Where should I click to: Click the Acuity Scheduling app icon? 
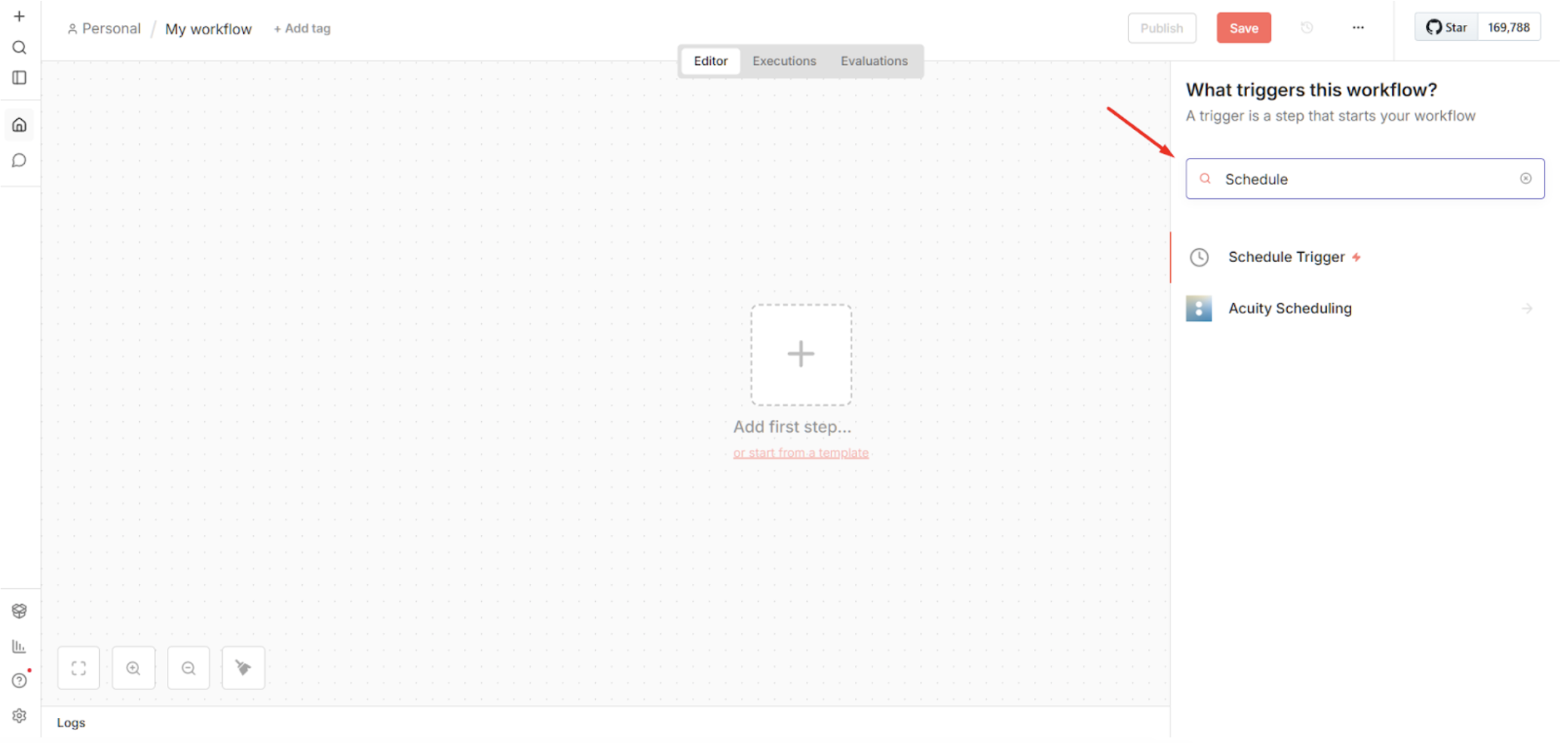[1199, 308]
